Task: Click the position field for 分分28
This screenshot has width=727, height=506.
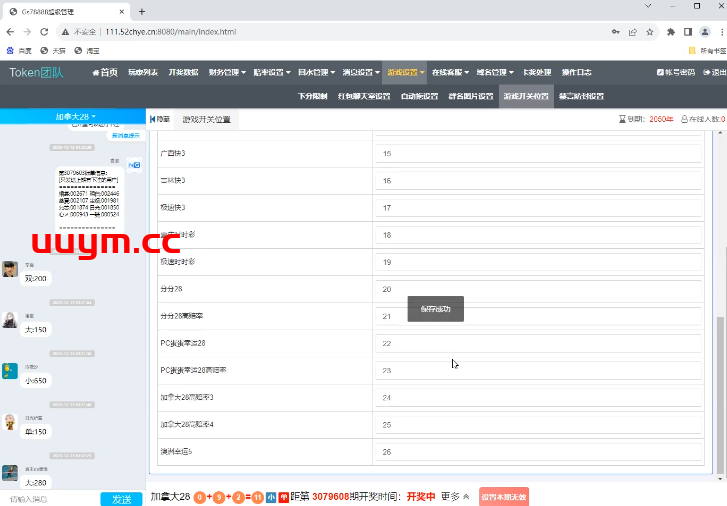Action: [539, 289]
